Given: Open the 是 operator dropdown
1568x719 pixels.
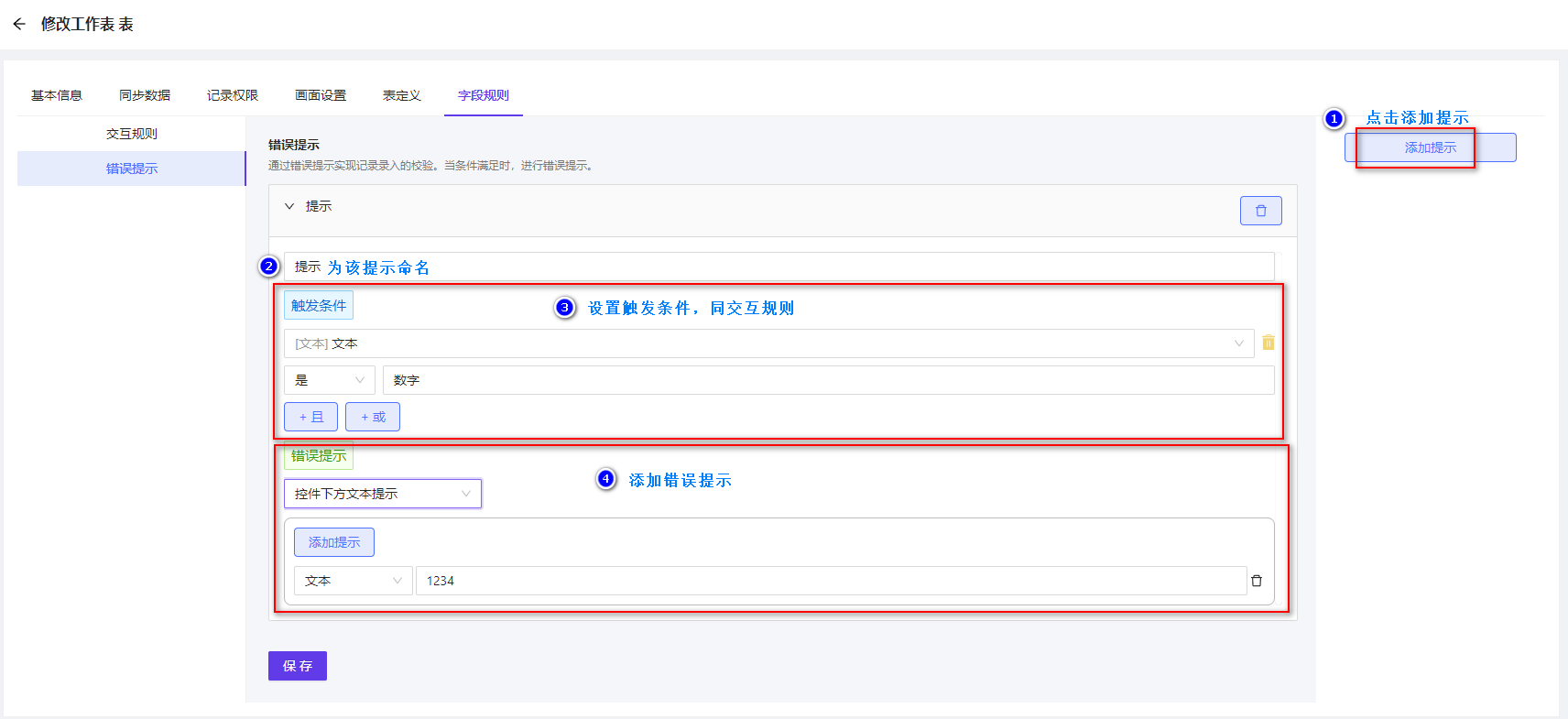Looking at the screenshot, I should click(329, 380).
